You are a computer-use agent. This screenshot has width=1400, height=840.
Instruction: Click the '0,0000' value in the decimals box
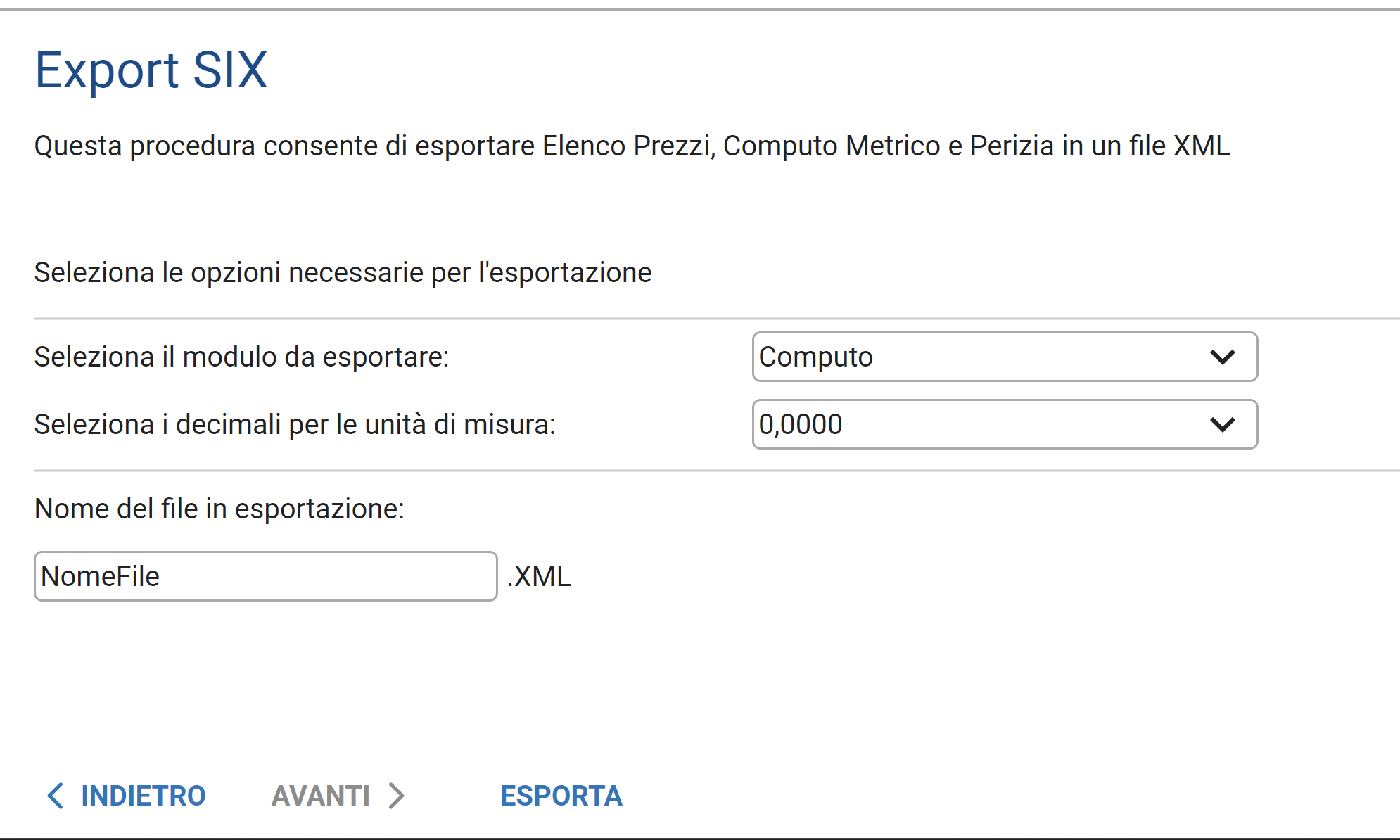click(801, 425)
